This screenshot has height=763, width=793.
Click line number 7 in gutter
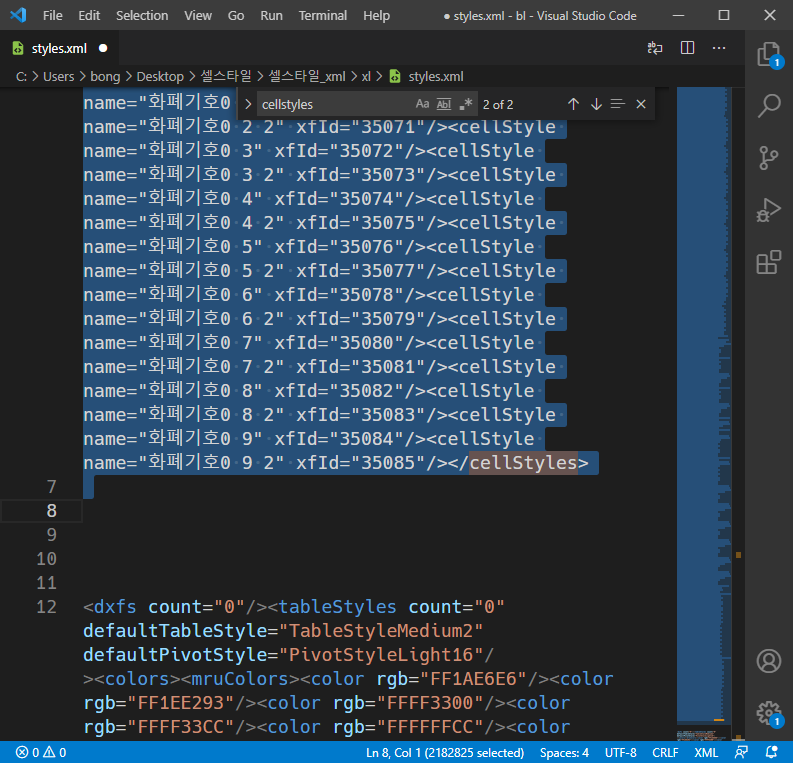pyautogui.click(x=52, y=486)
